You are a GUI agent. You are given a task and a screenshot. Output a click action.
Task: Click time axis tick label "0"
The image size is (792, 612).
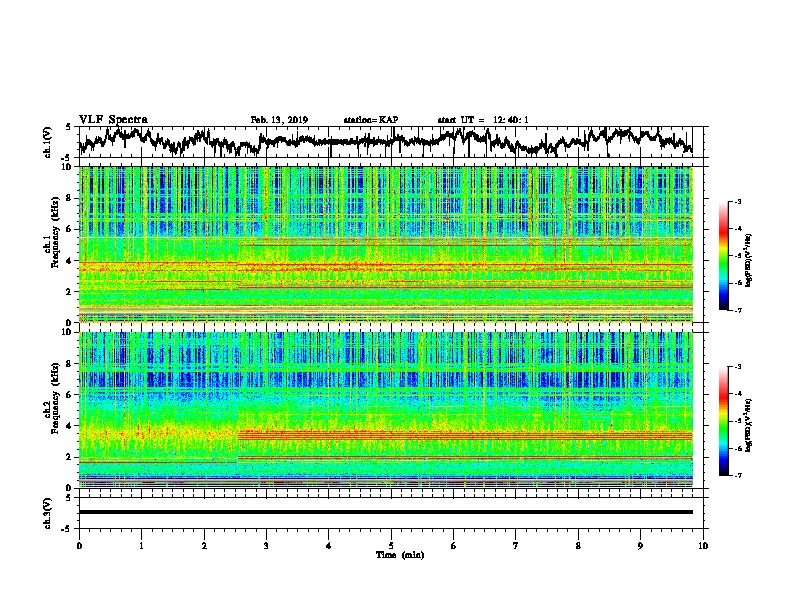click(x=79, y=546)
